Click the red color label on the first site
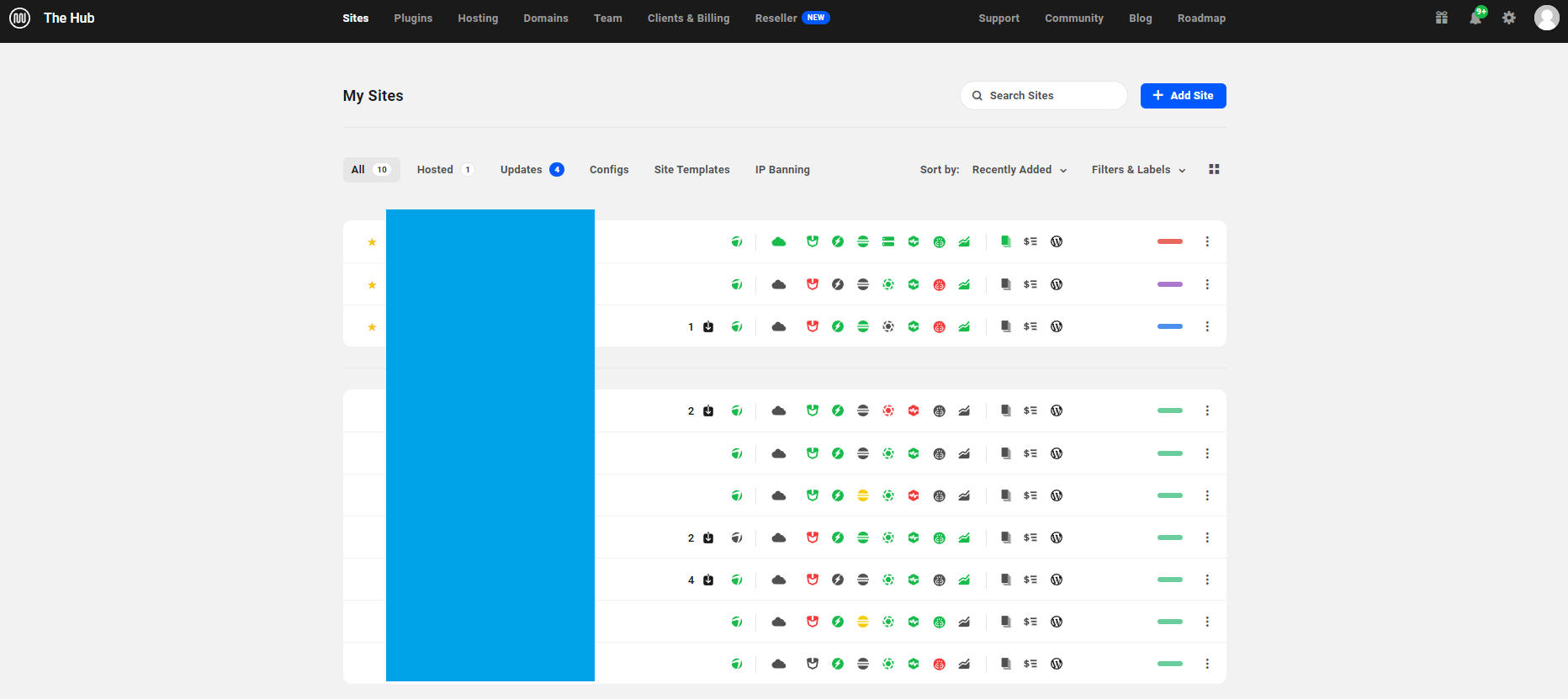The height and width of the screenshot is (699, 1568). tap(1170, 241)
